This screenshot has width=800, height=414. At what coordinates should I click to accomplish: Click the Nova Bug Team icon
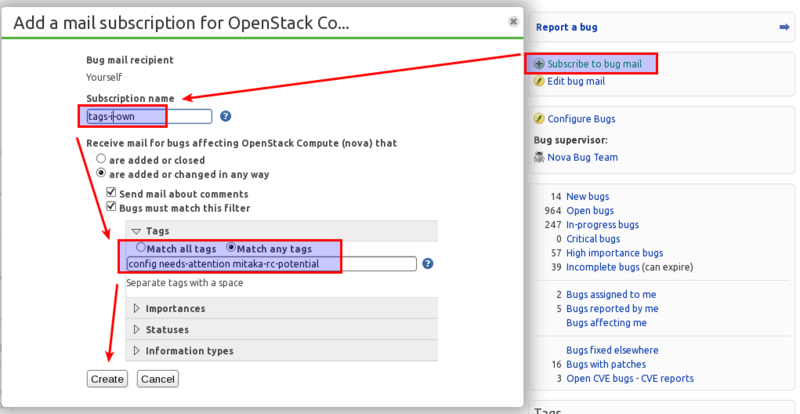(x=539, y=156)
